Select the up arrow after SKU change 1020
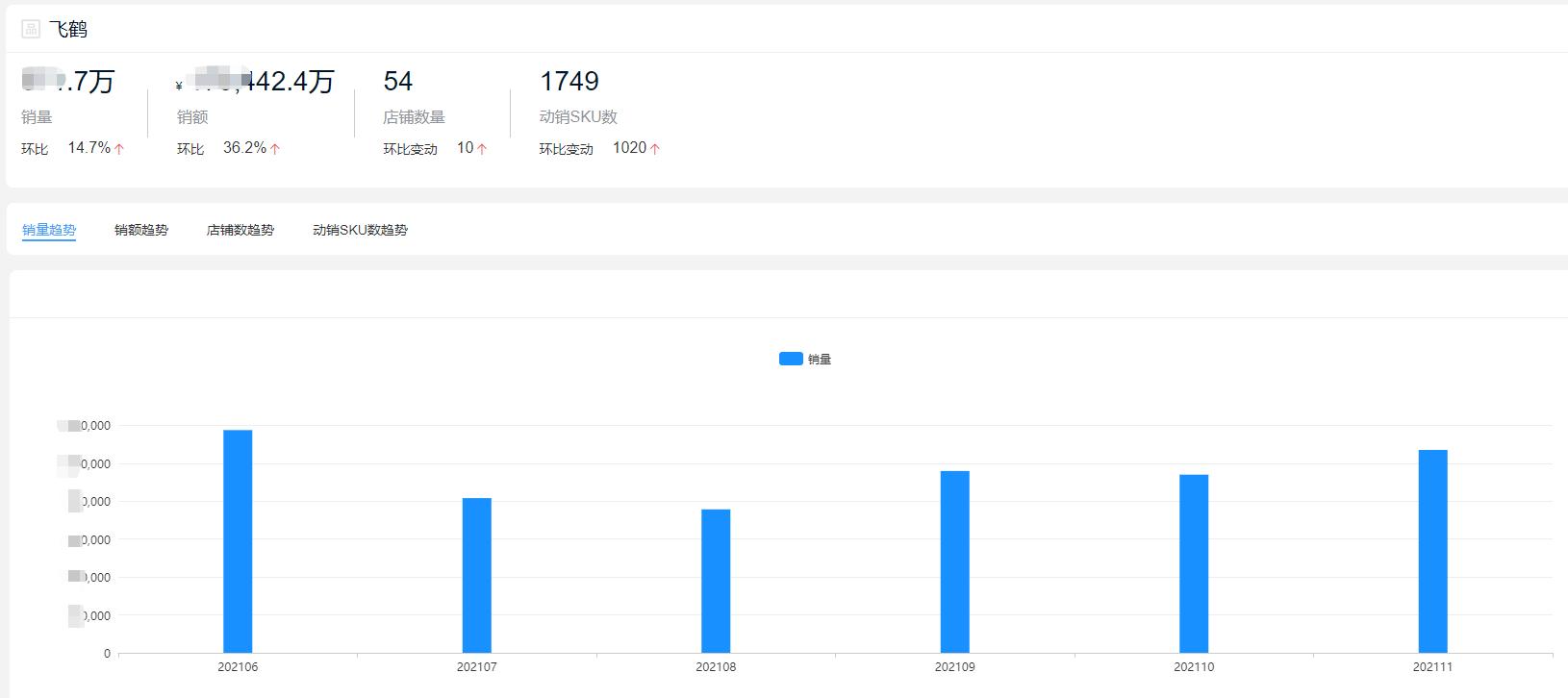1568x698 pixels. coord(655,149)
